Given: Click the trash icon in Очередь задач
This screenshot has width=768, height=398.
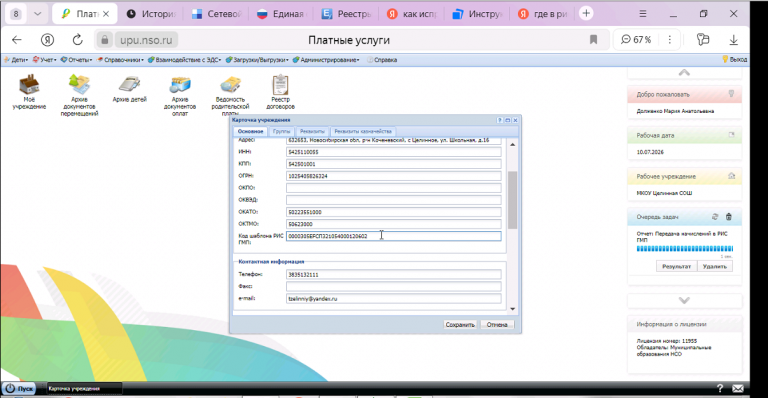Looking at the screenshot, I should [x=728, y=216].
